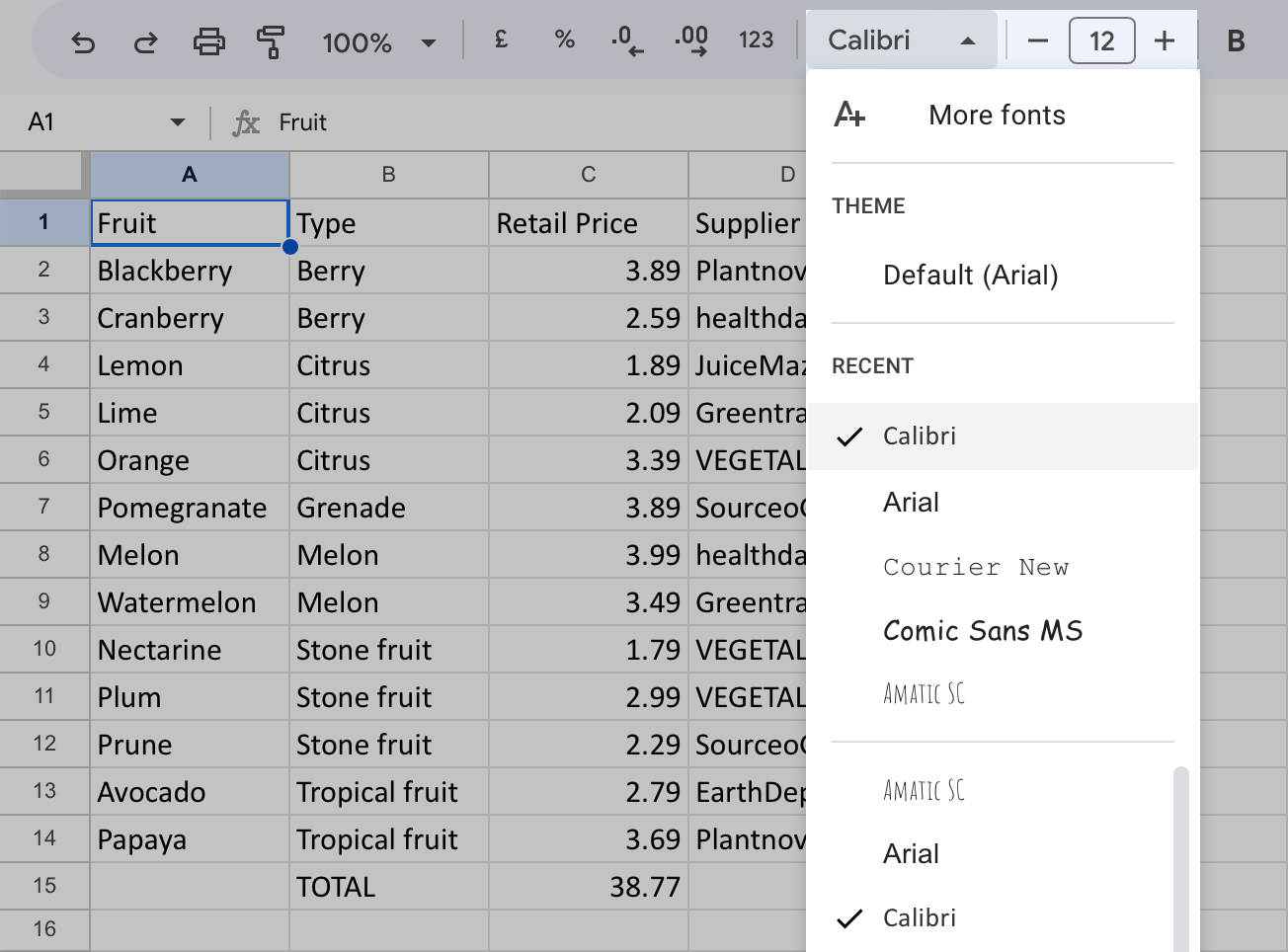
Task: Format as currency with £ icon
Action: click(501, 40)
